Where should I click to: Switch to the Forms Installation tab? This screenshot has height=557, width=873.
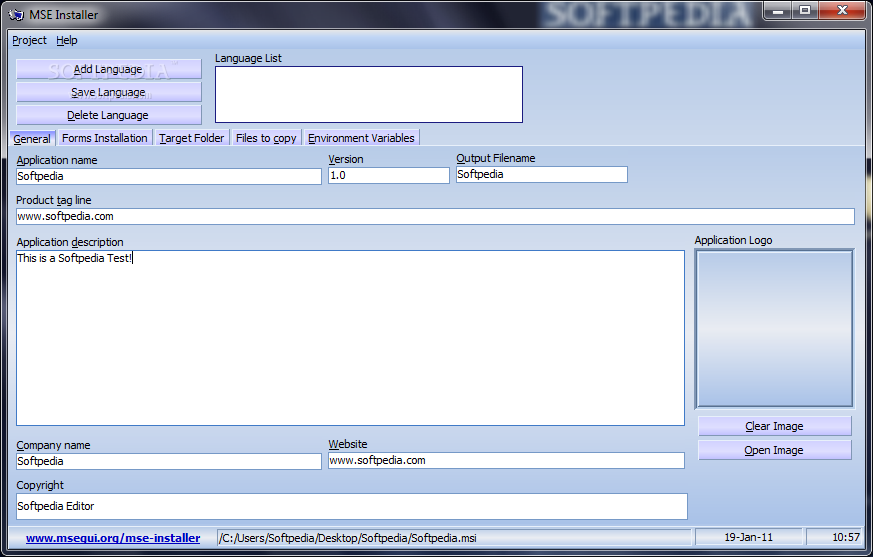105,138
